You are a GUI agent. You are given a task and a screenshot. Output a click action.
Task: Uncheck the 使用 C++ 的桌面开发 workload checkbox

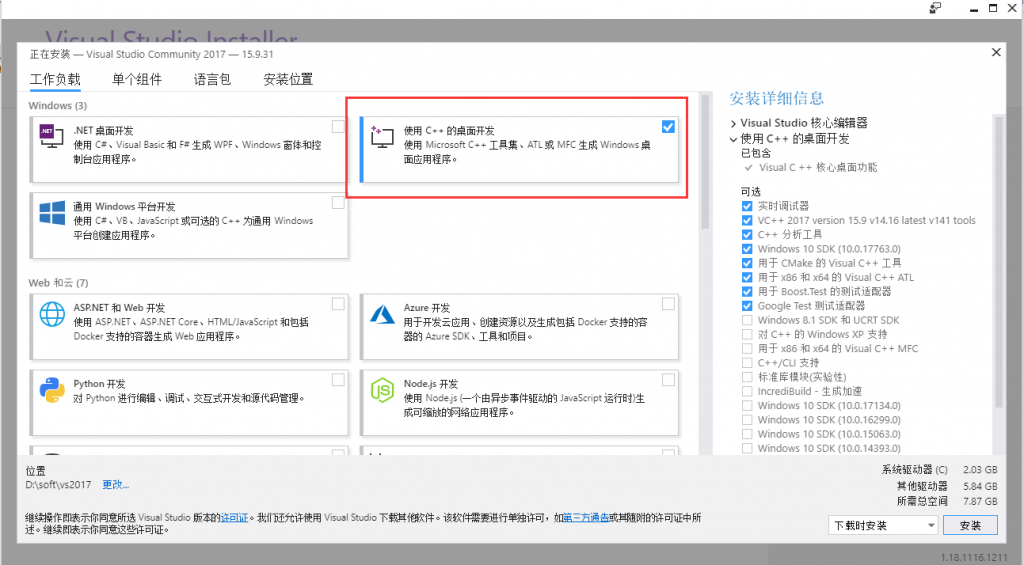(668, 127)
